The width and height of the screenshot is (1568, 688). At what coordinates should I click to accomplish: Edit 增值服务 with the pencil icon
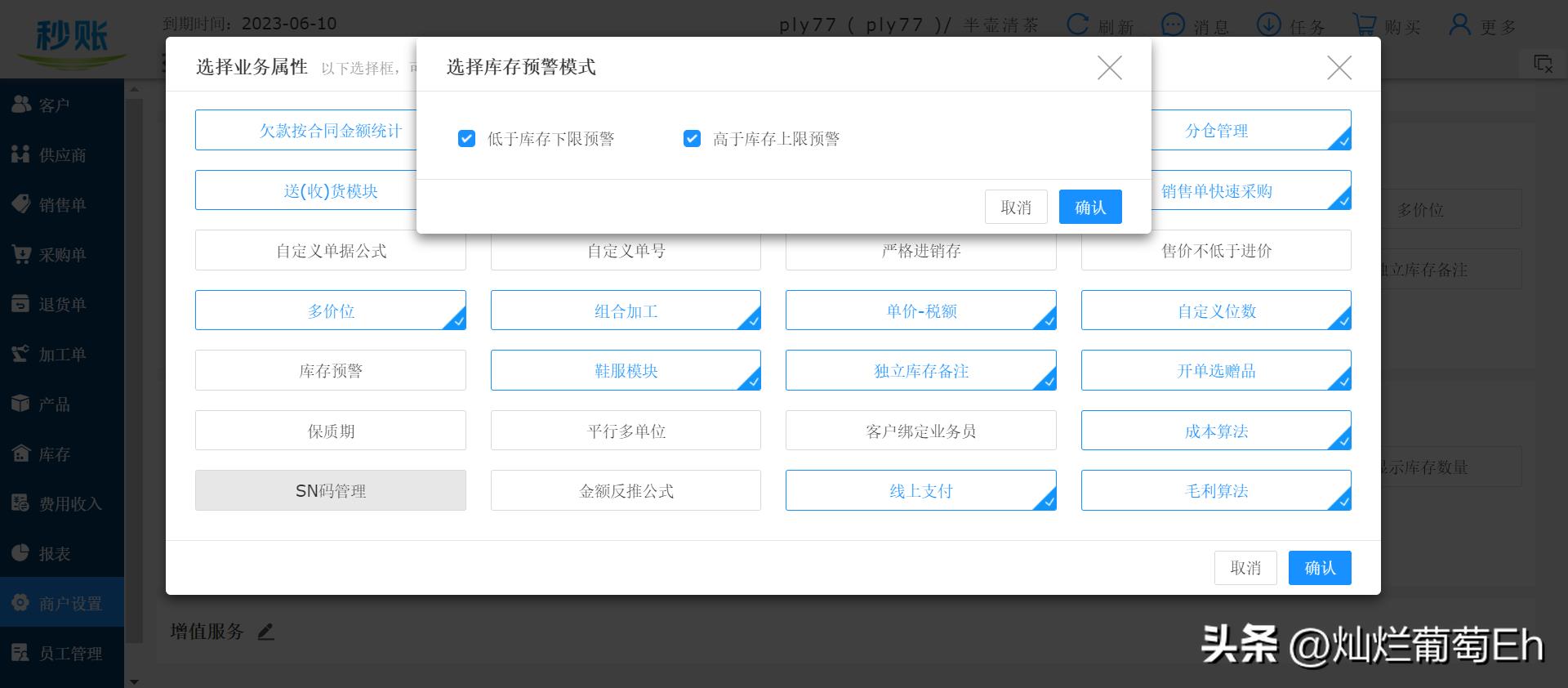265,632
